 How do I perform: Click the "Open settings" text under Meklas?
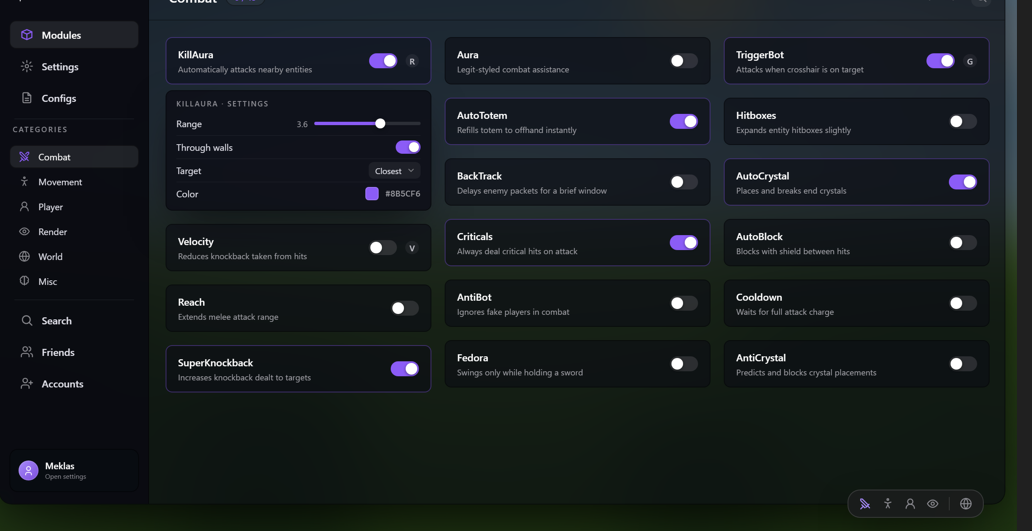tap(65, 476)
